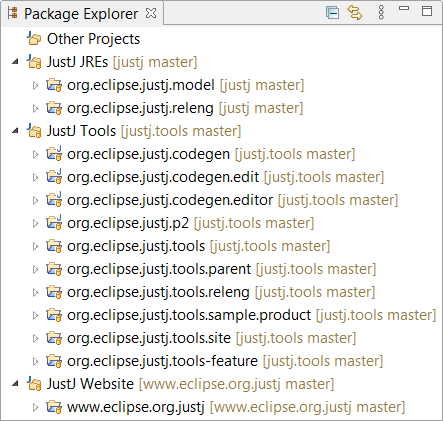
Task: Click the Other Projects working set icon
Action: tap(34, 39)
